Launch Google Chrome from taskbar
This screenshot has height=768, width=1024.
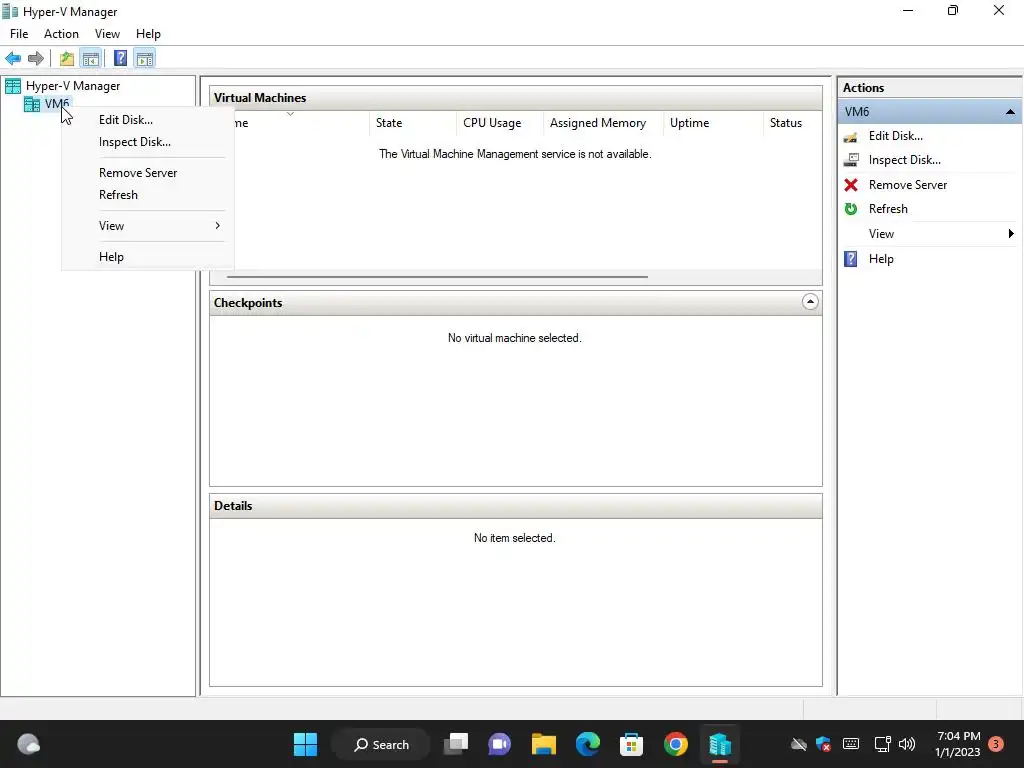676,744
